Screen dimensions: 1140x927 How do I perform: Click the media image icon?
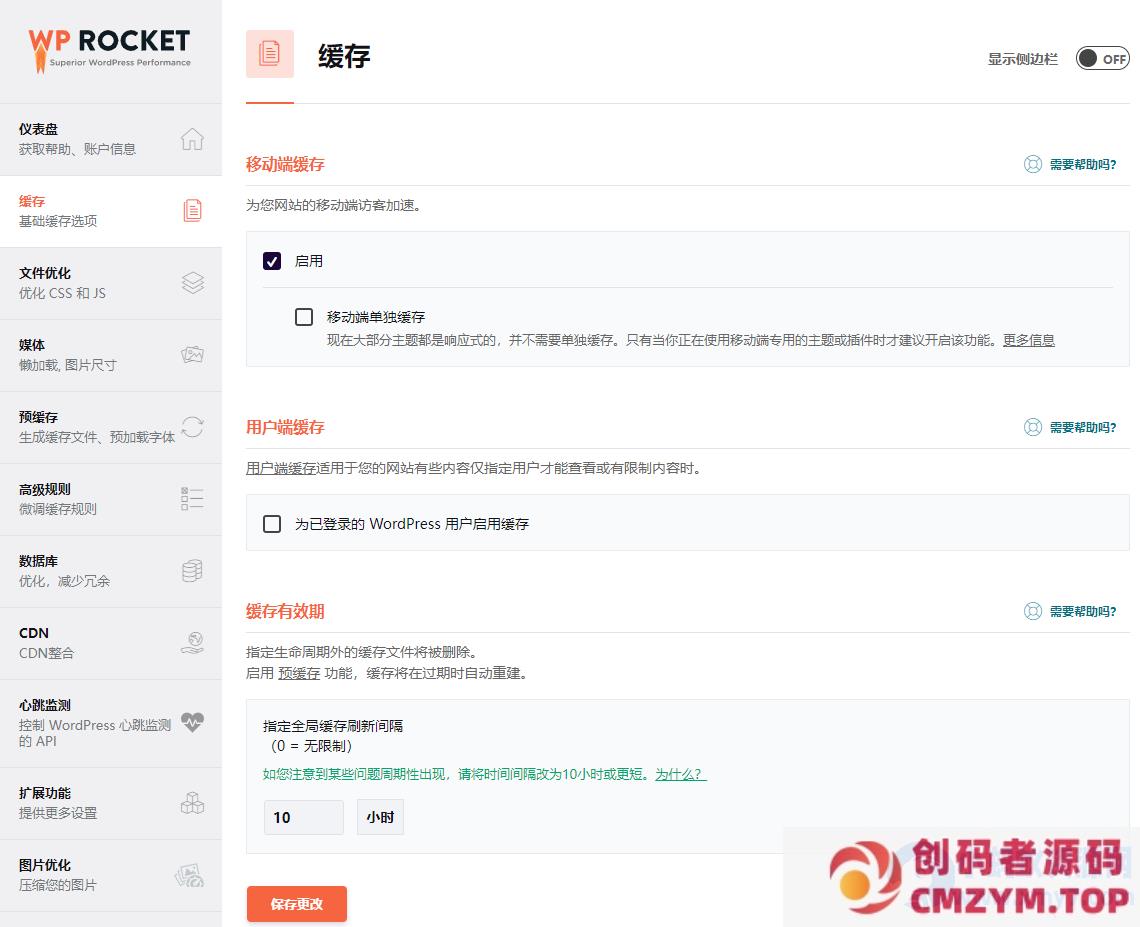[192, 355]
